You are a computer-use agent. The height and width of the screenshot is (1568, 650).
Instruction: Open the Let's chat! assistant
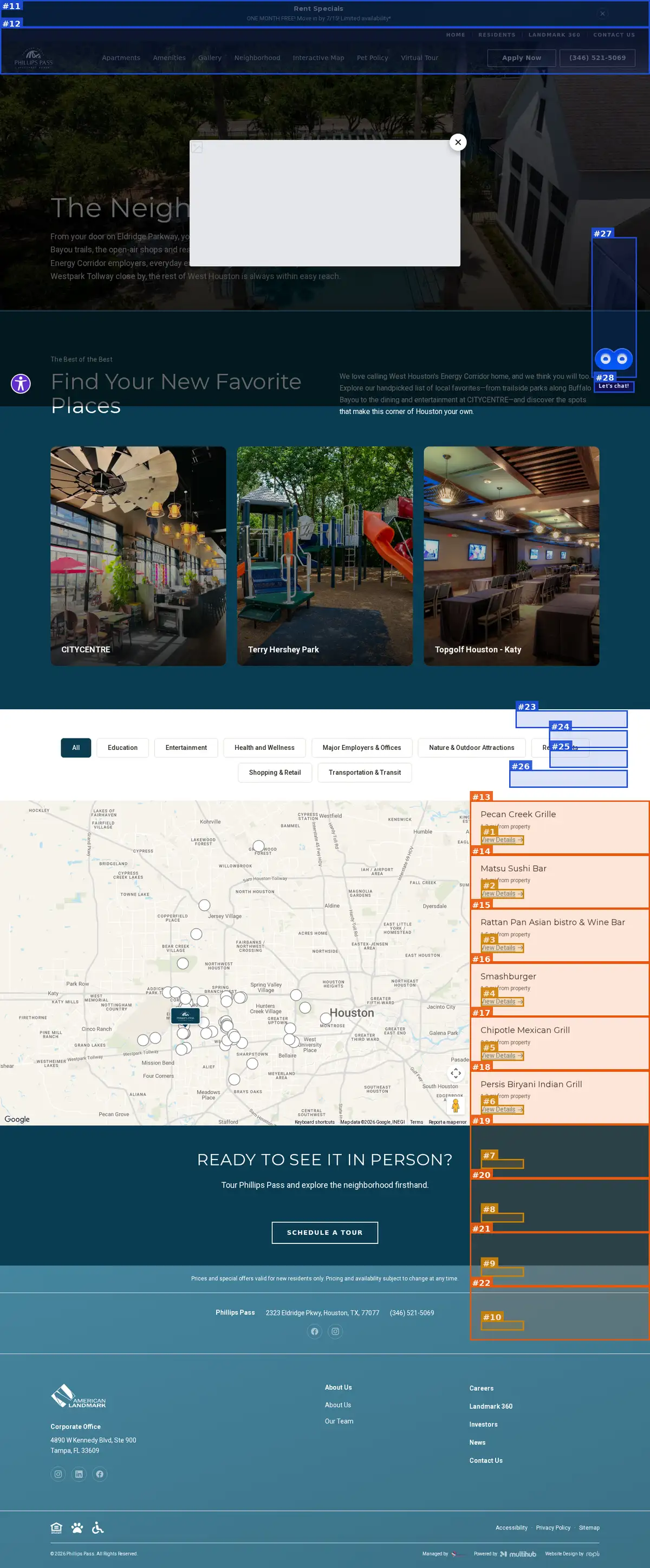[614, 386]
